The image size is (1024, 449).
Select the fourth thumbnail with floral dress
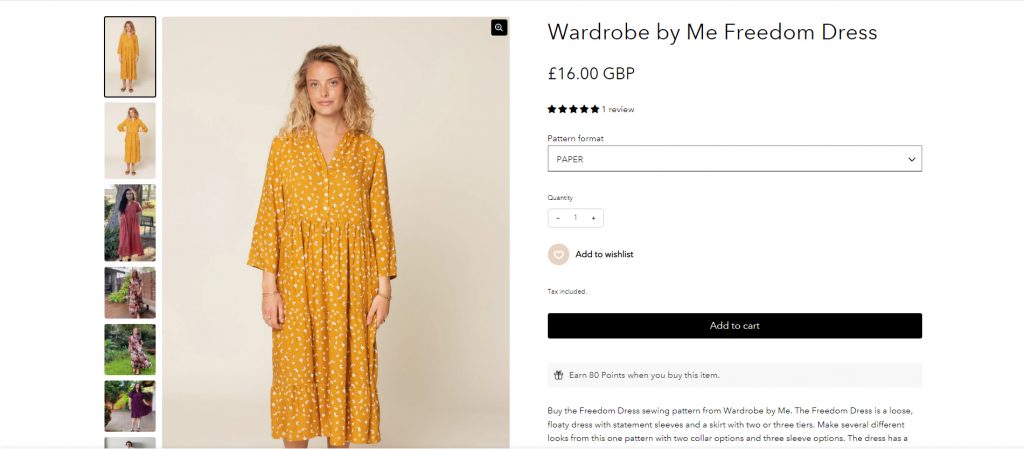[x=130, y=292]
